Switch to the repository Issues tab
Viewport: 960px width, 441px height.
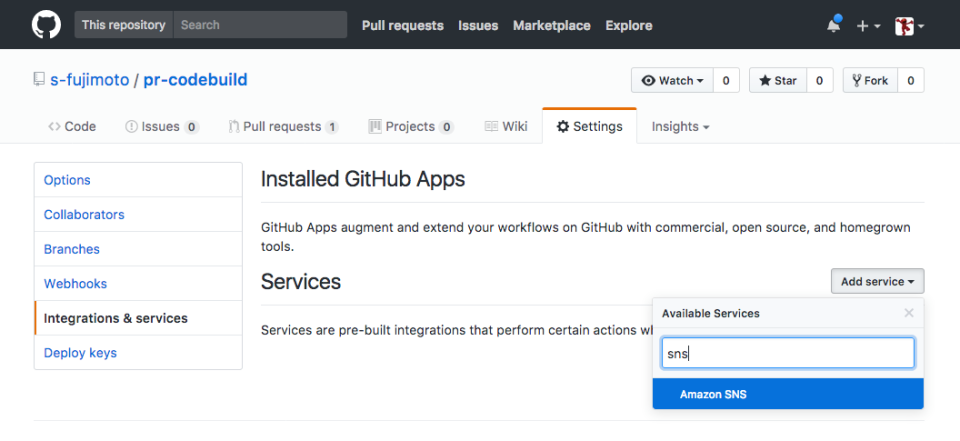click(162, 126)
